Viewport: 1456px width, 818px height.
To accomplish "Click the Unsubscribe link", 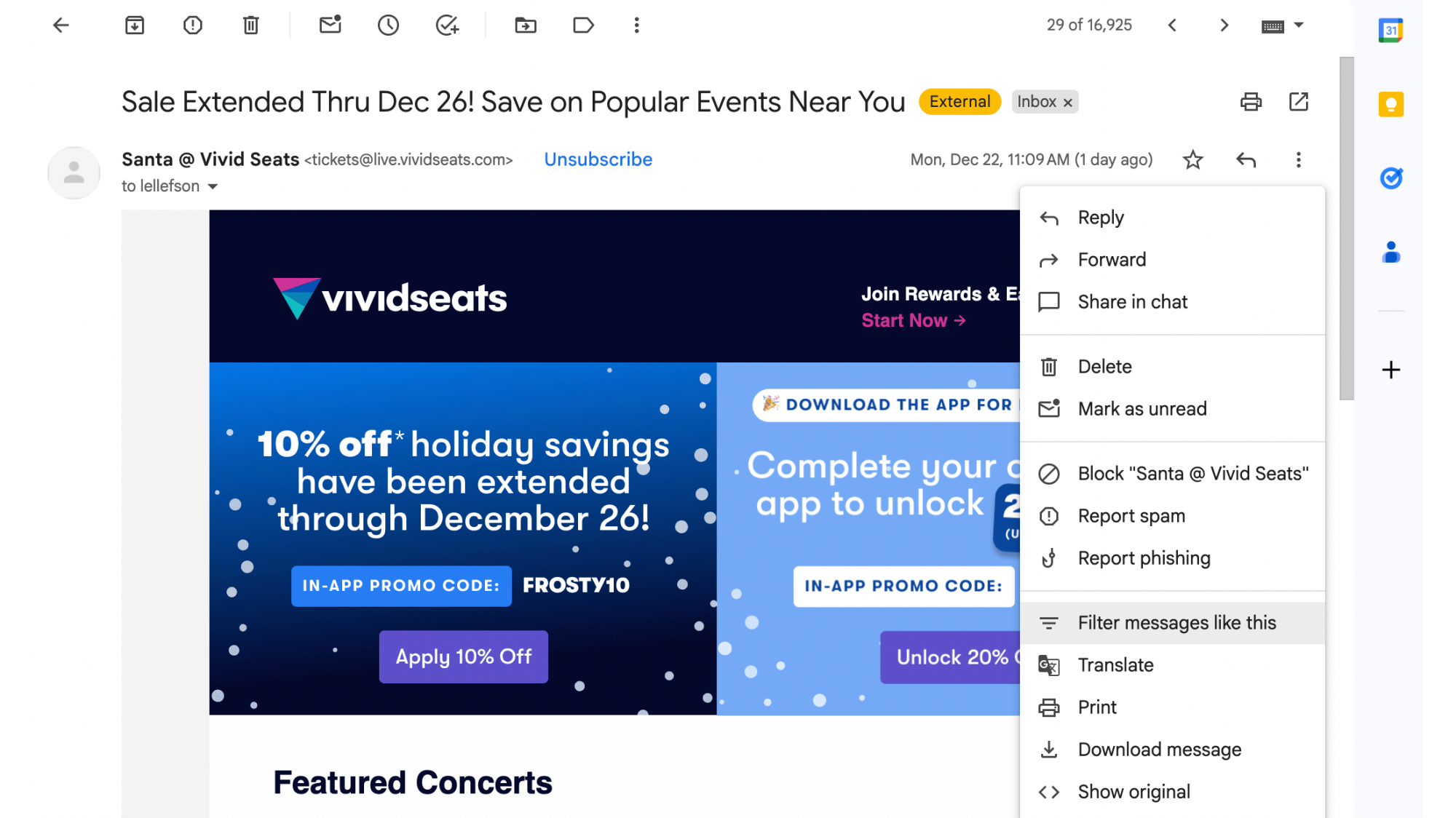I will point(598,159).
